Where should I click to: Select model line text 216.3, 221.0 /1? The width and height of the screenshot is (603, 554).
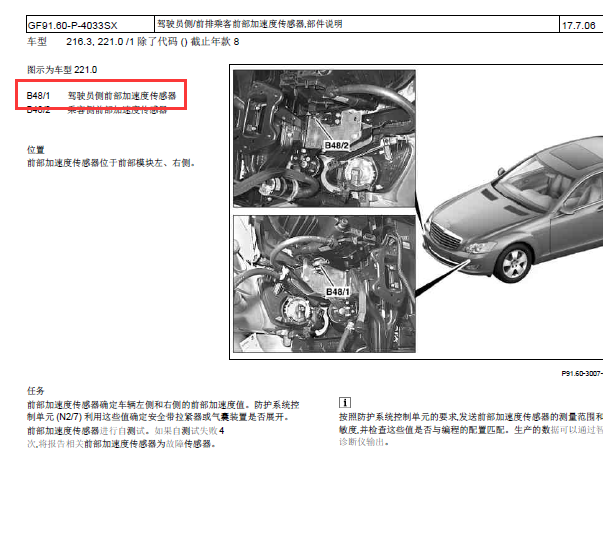click(100, 42)
